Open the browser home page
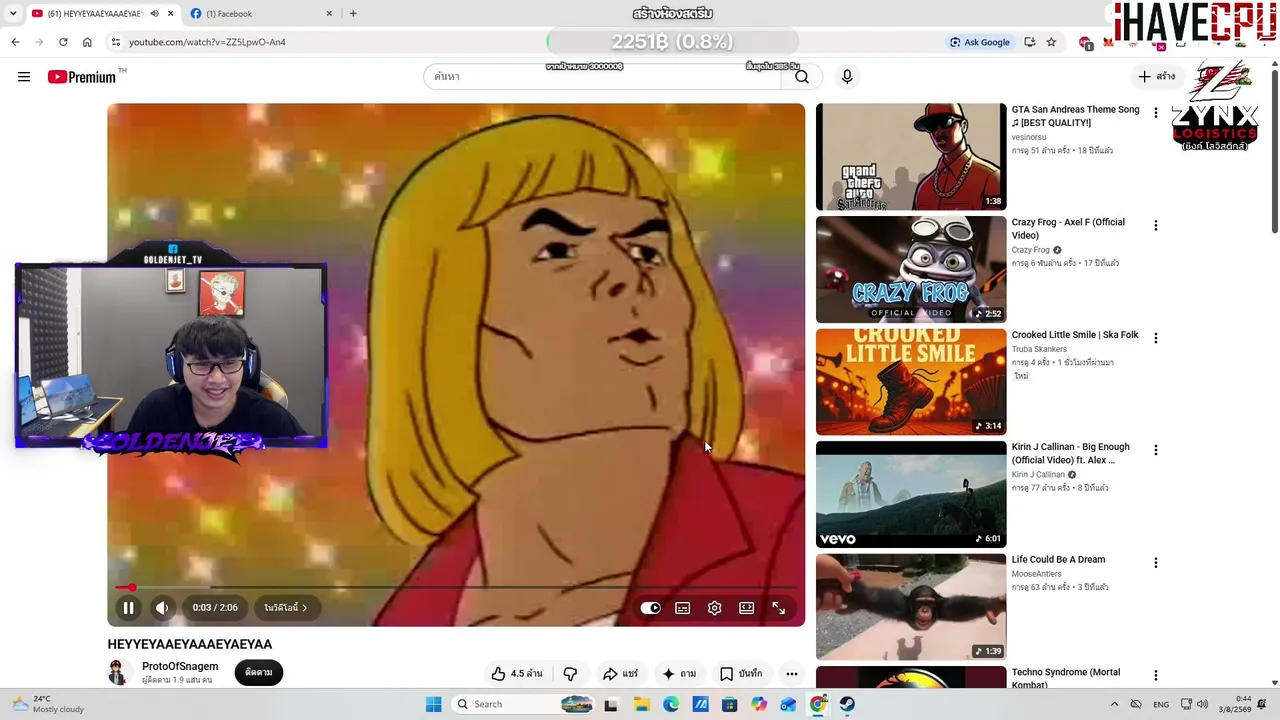The width and height of the screenshot is (1280, 720). (87, 42)
